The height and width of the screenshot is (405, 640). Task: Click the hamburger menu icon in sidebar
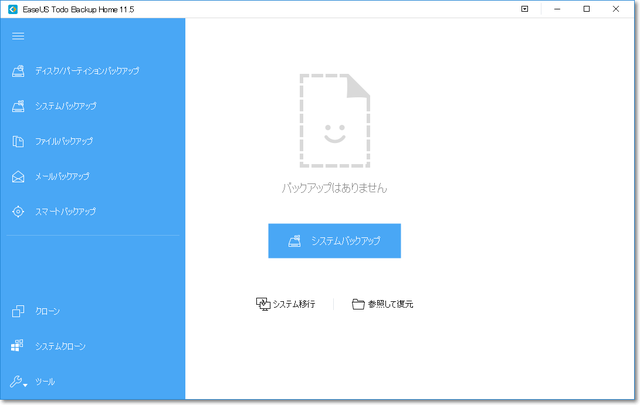18,36
